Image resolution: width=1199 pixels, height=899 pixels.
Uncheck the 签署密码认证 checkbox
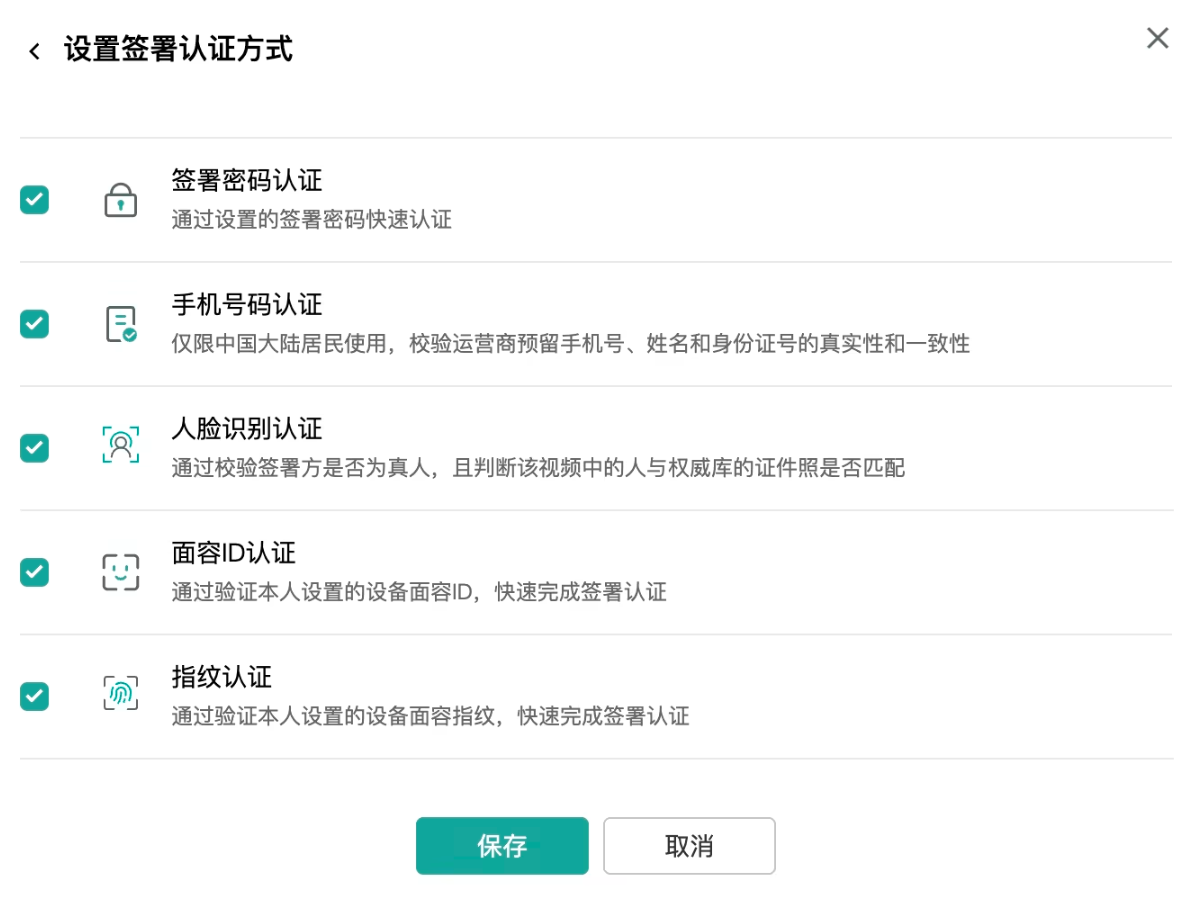(34, 200)
